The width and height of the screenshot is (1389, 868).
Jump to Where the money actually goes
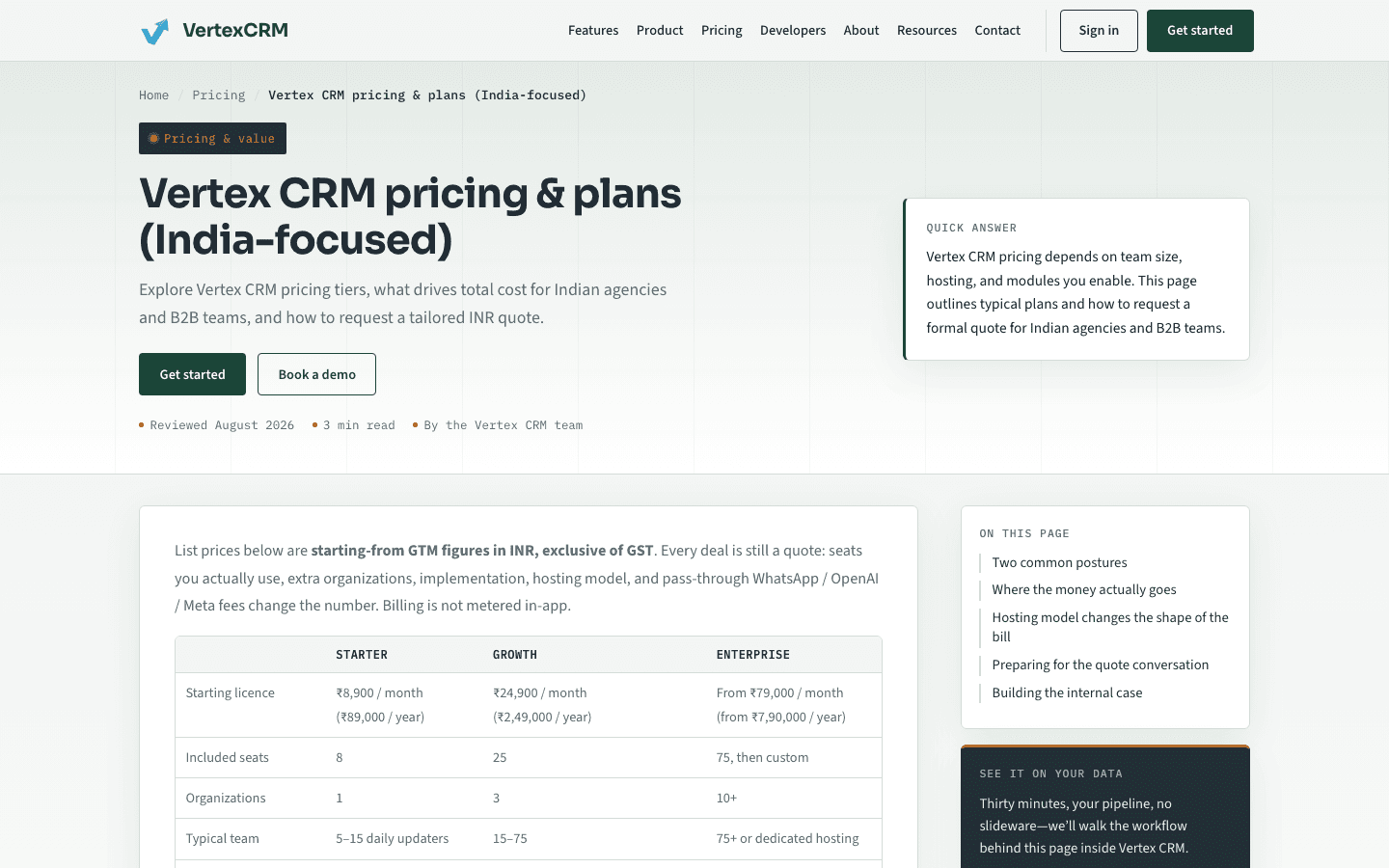point(1084,589)
